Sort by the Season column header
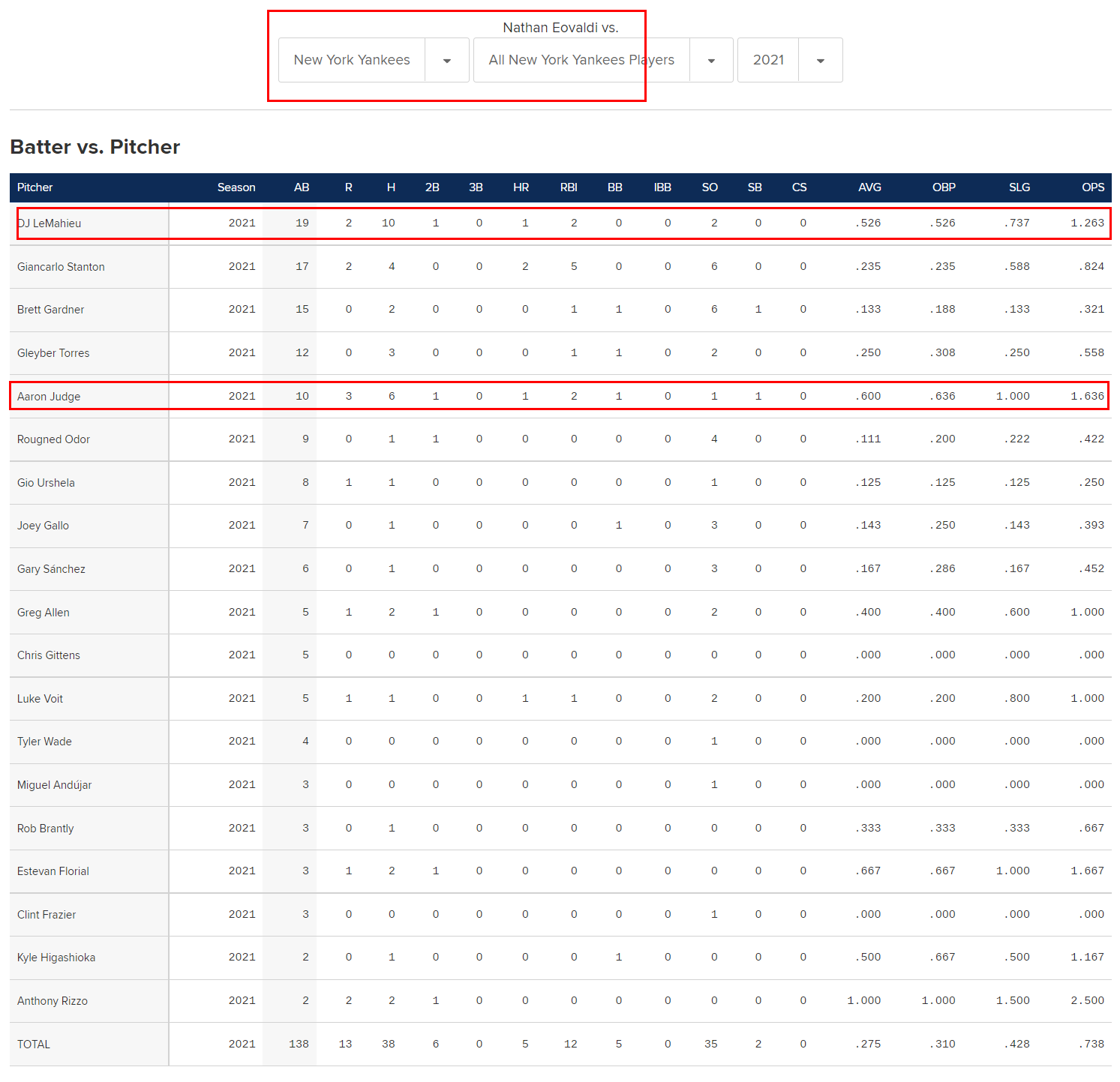 [x=236, y=187]
